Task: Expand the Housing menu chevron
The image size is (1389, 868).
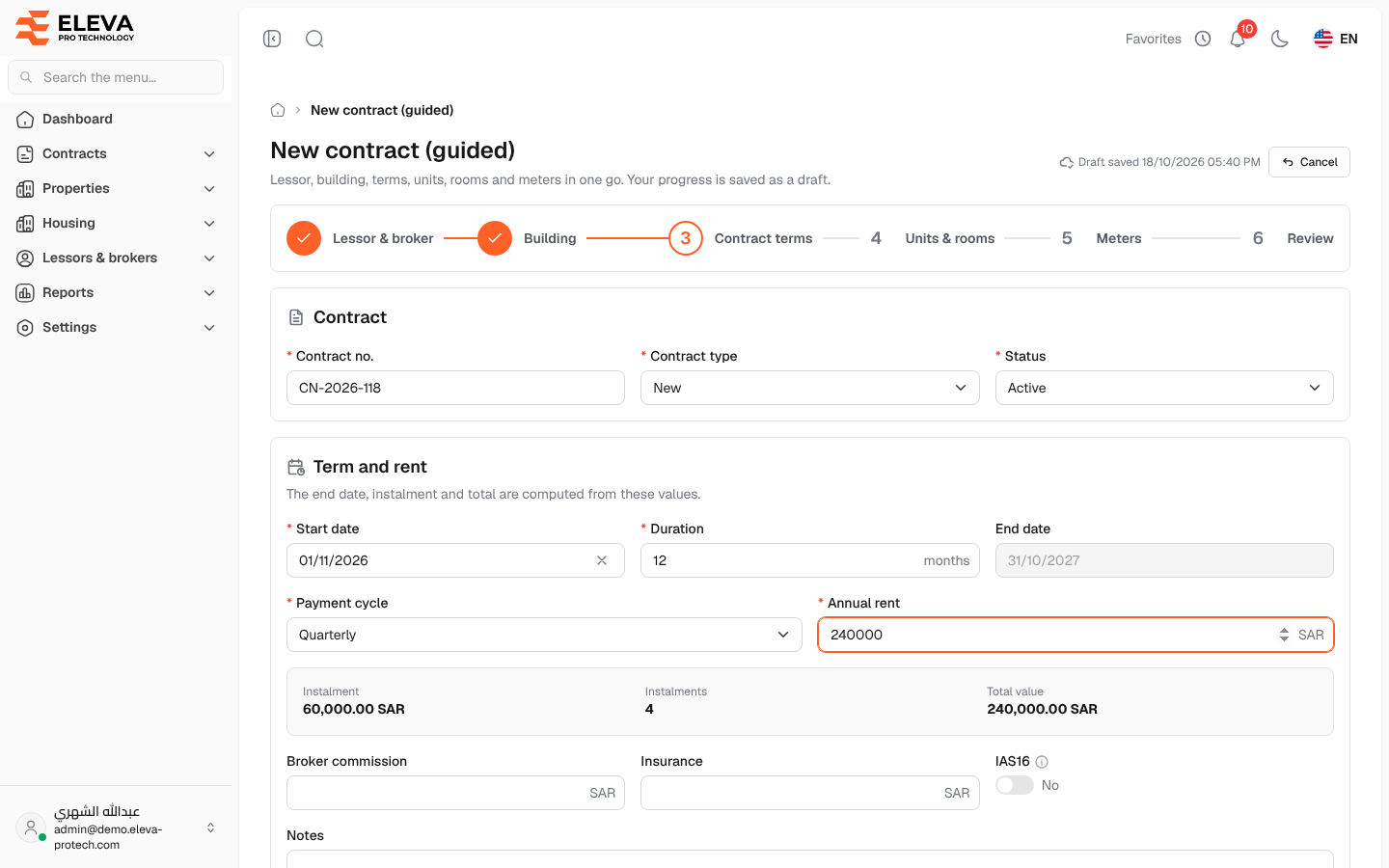Action: [x=209, y=223]
